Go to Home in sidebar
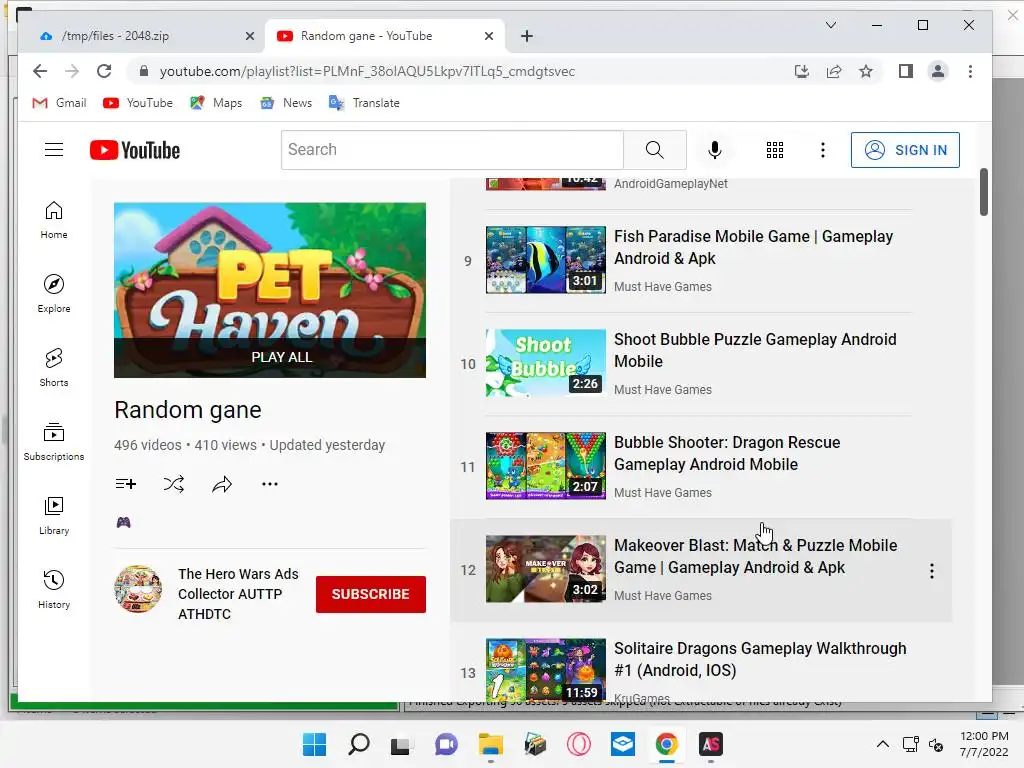Viewport: 1024px width, 768px height. [x=54, y=221]
